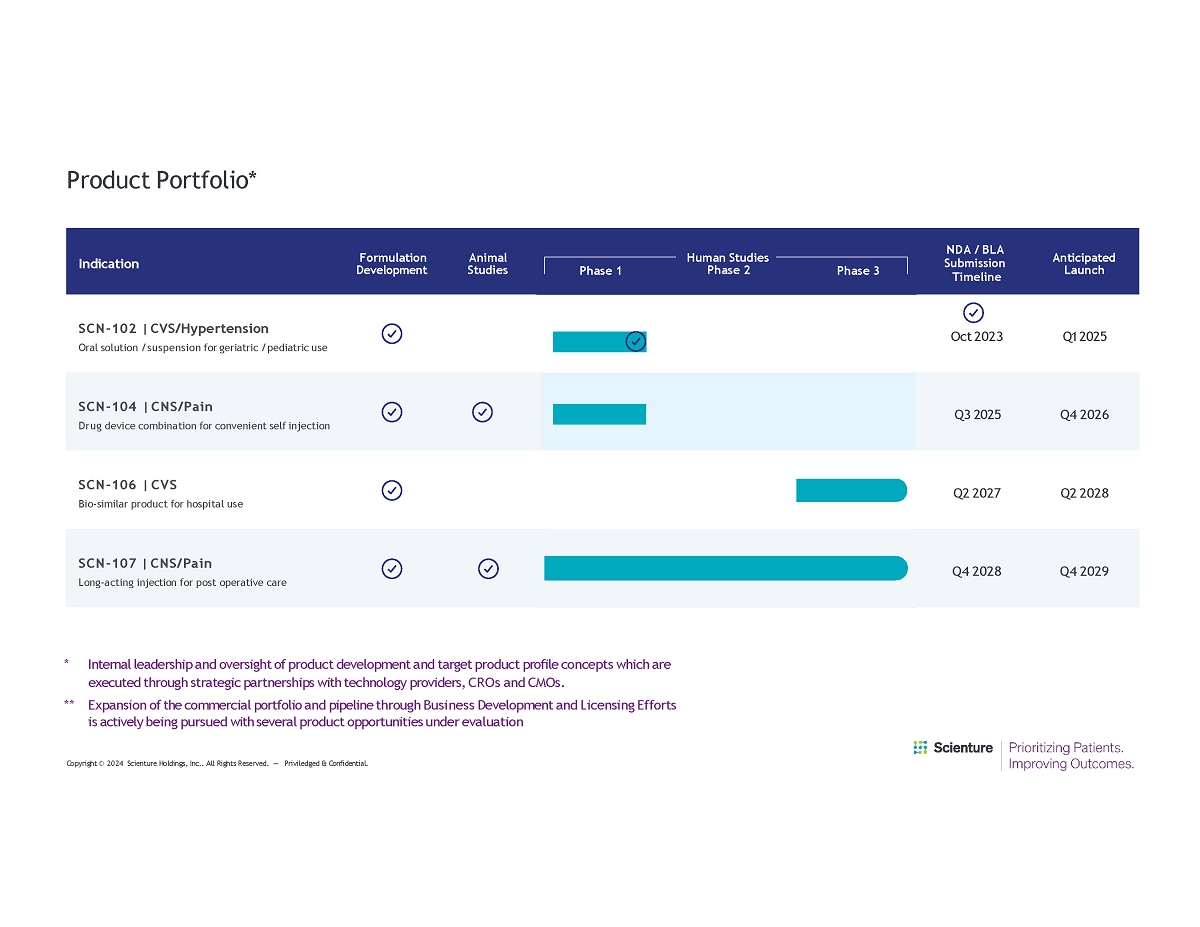Viewport: 1200px width, 927px height.
Task: Click the checkmark on SCN-102 Phase 1 bar
Action: click(x=635, y=342)
